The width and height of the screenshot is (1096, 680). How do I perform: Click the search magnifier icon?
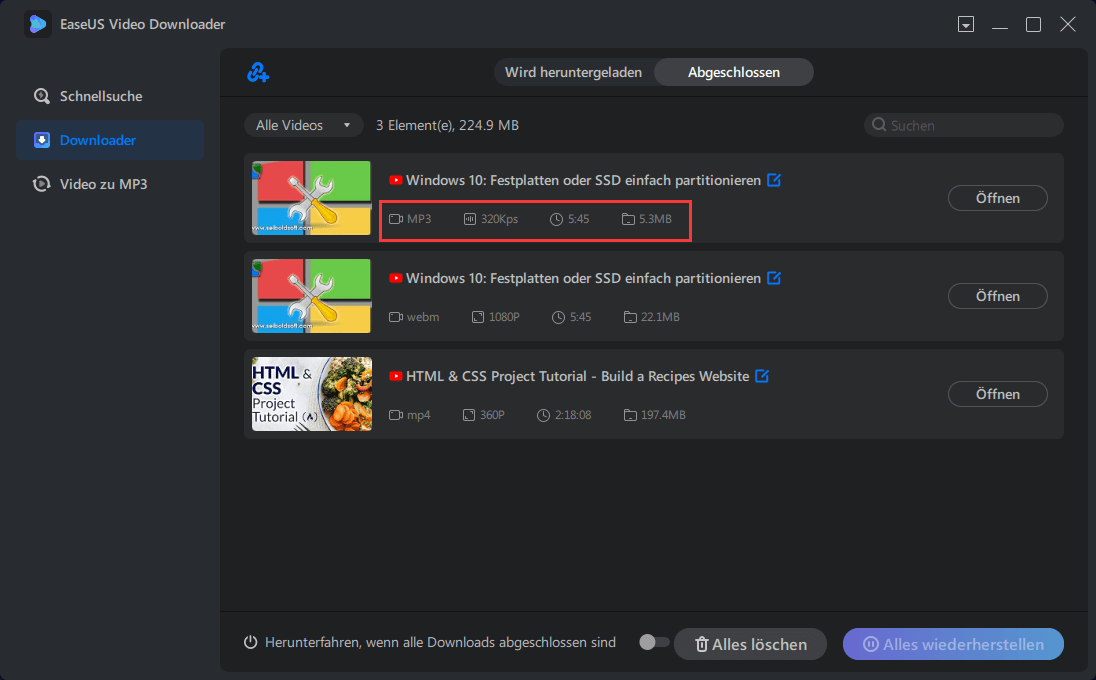[x=879, y=124]
